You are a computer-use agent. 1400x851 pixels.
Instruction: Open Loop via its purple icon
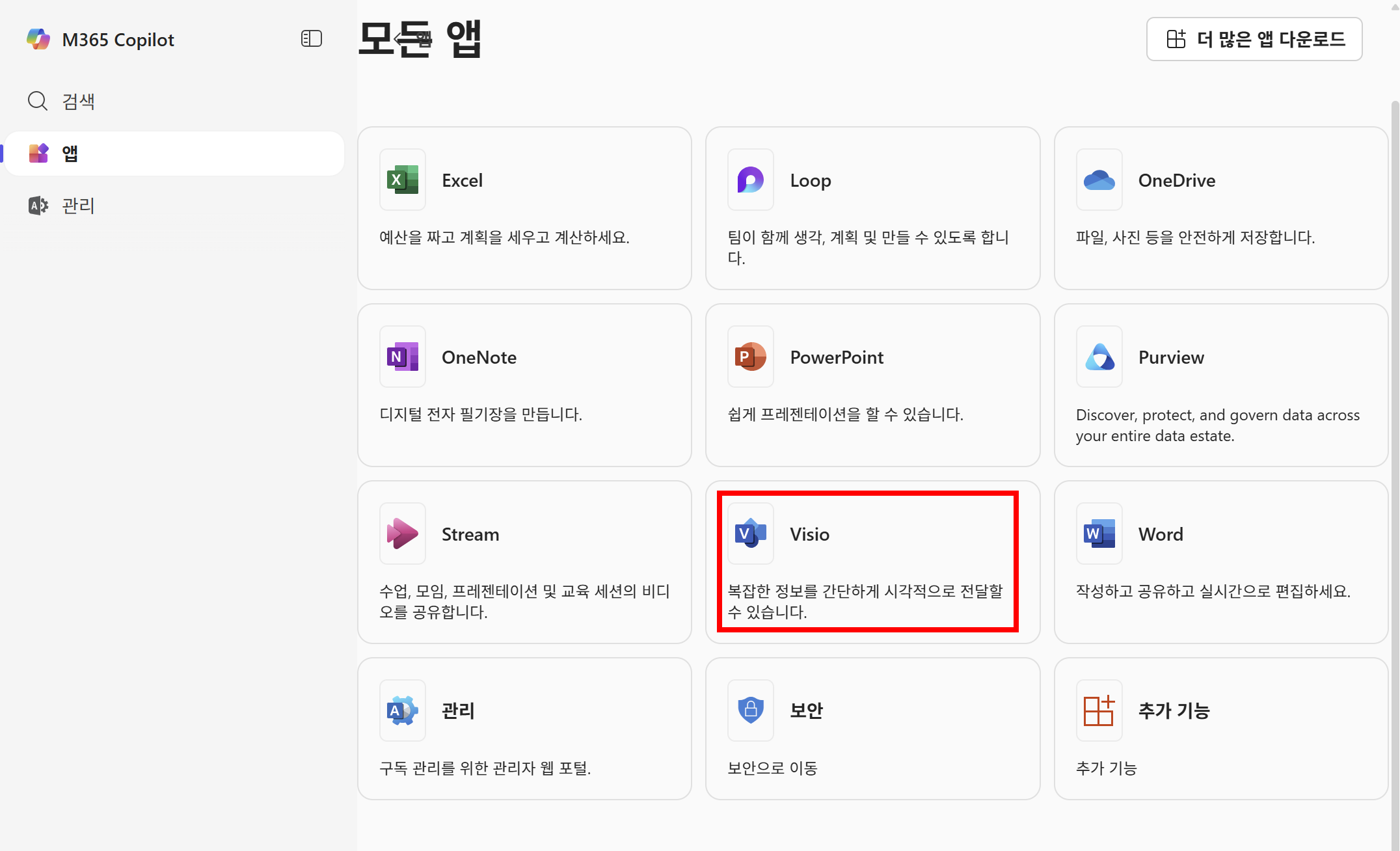[751, 180]
